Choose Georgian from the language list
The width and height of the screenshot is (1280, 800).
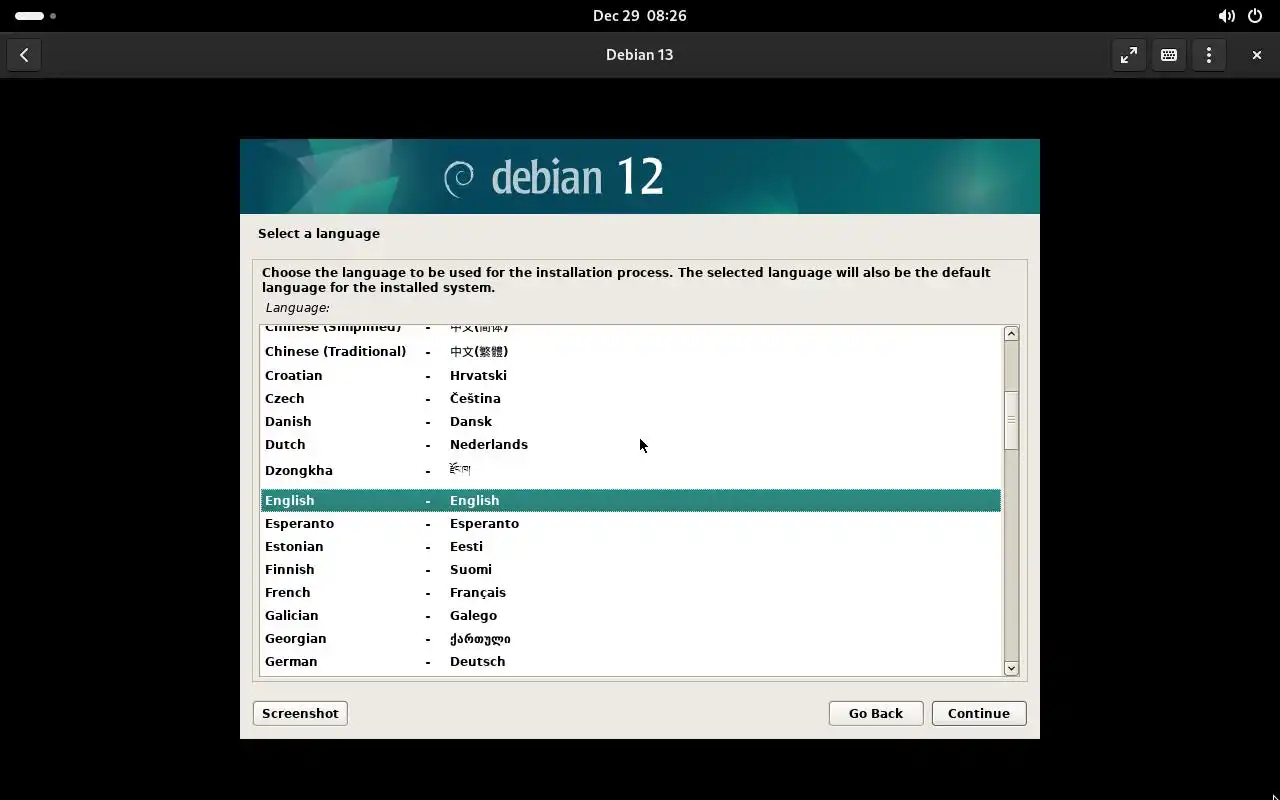[630, 638]
